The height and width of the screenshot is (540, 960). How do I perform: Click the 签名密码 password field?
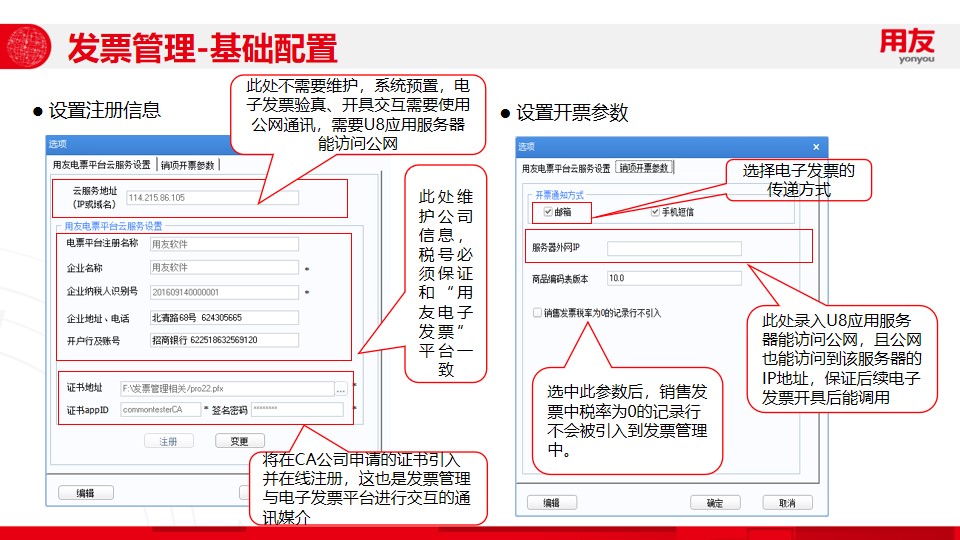pyautogui.click(x=296, y=410)
